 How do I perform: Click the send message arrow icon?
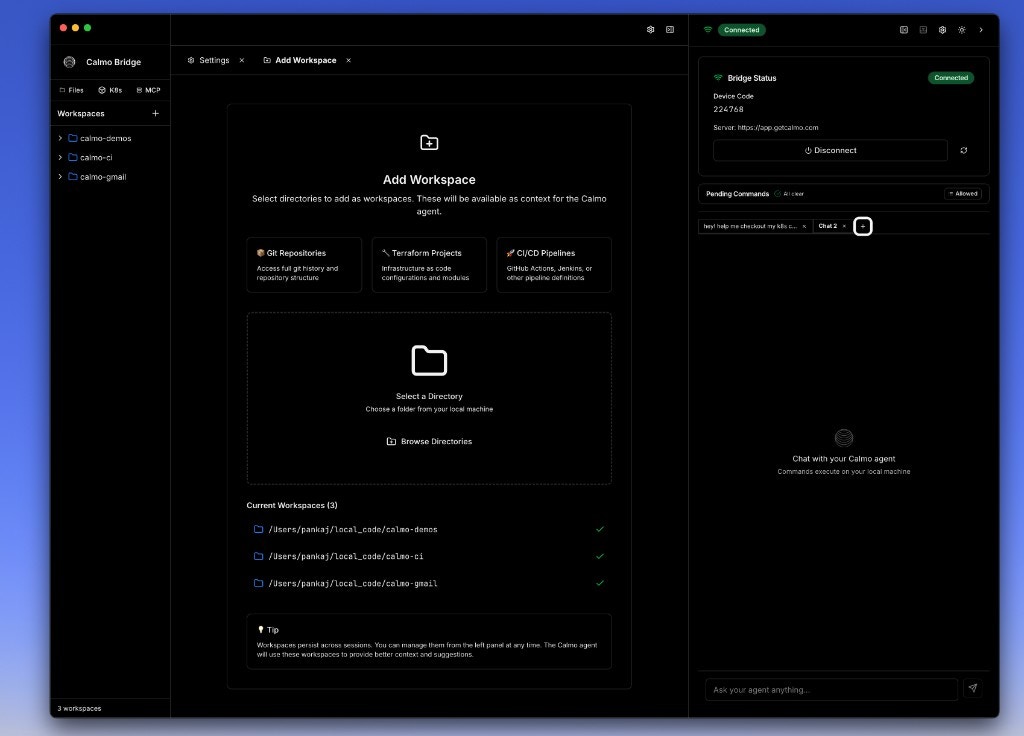(972, 688)
